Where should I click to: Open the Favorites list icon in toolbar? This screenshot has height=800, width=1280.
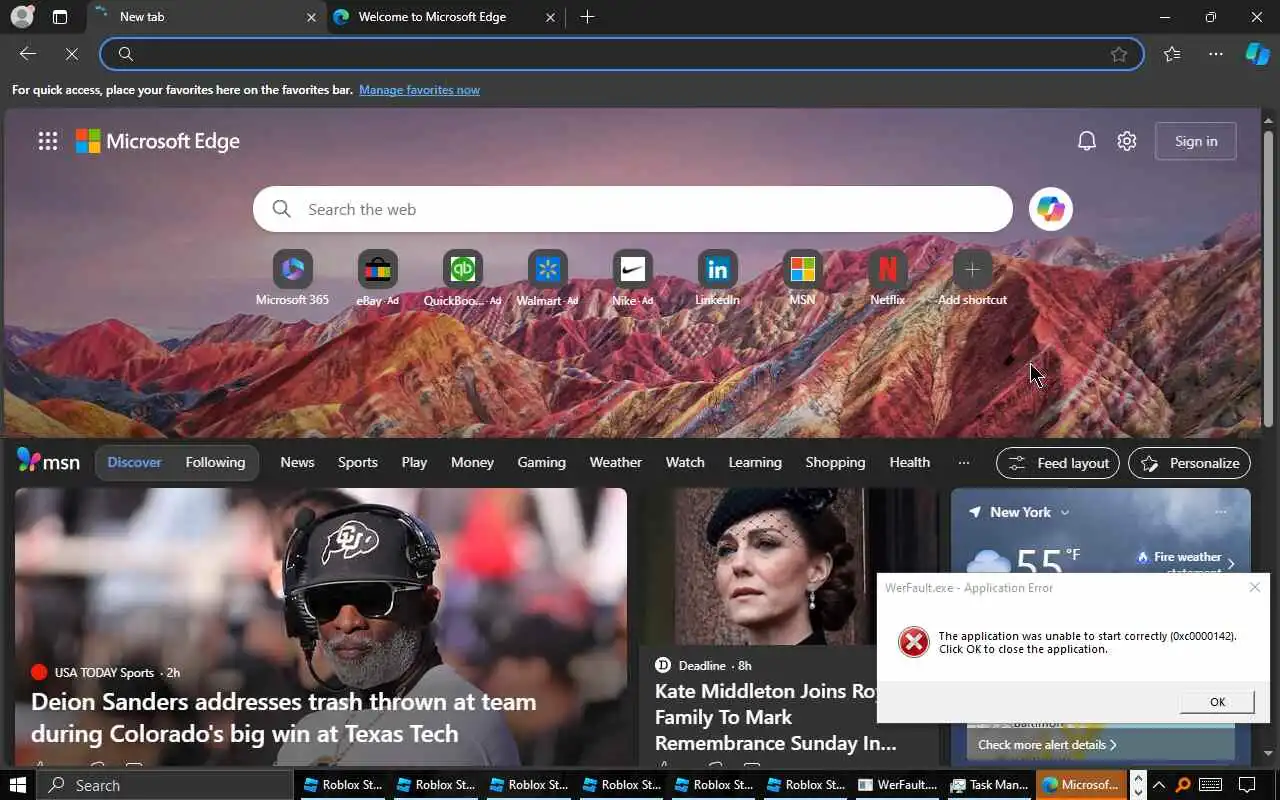[1172, 54]
